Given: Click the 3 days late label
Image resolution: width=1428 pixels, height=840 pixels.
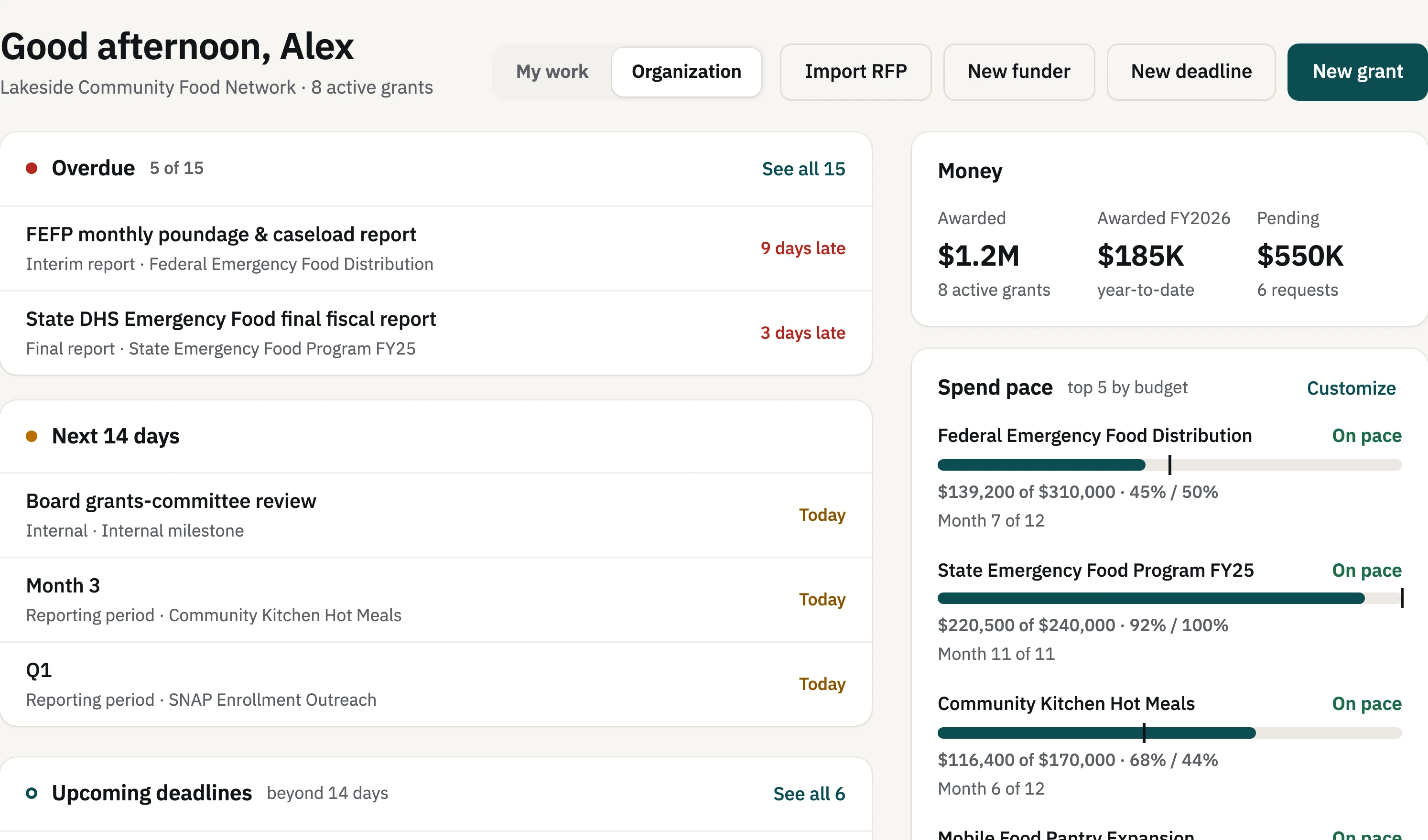Looking at the screenshot, I should [x=802, y=333].
